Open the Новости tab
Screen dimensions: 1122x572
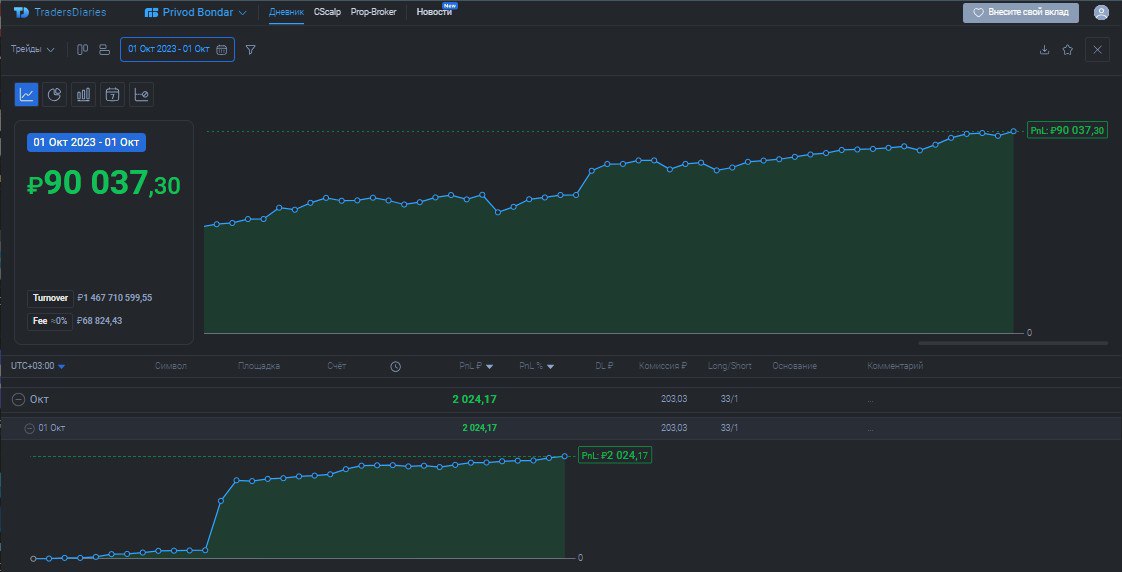[434, 12]
